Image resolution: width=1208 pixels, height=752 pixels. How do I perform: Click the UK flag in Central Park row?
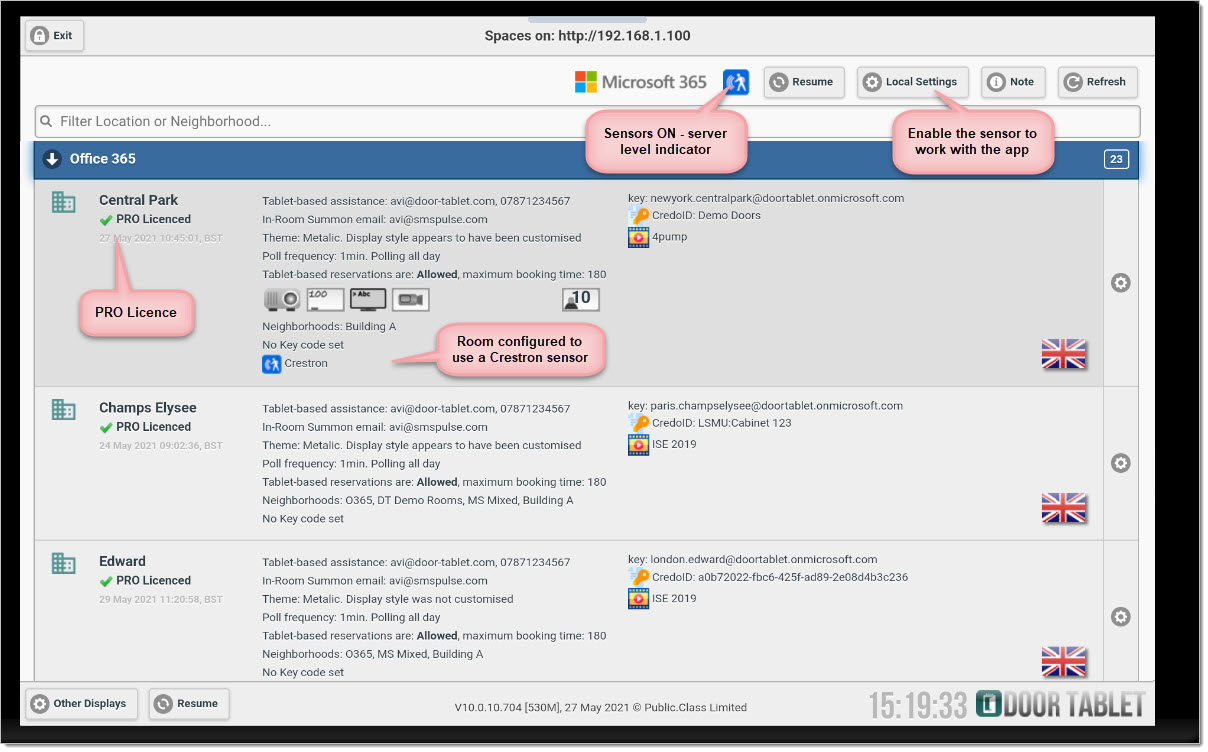point(1064,354)
